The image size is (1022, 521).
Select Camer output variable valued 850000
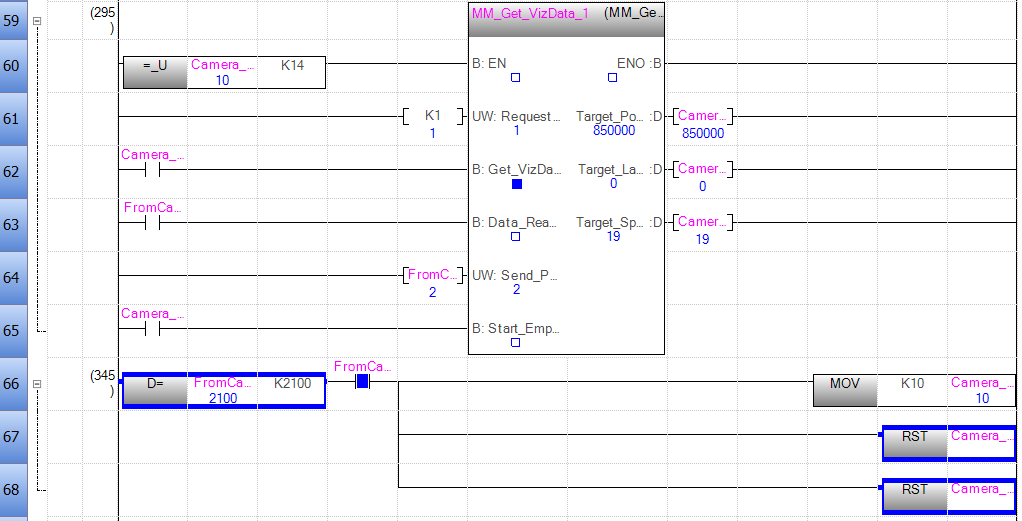[x=703, y=117]
